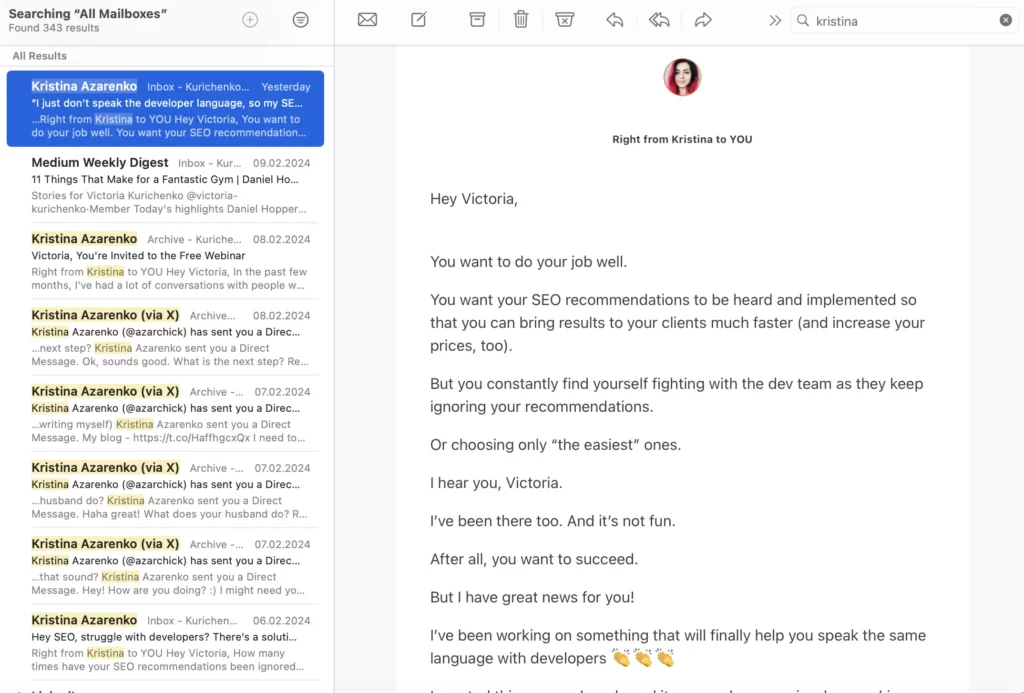Forward the open message

[x=703, y=20]
